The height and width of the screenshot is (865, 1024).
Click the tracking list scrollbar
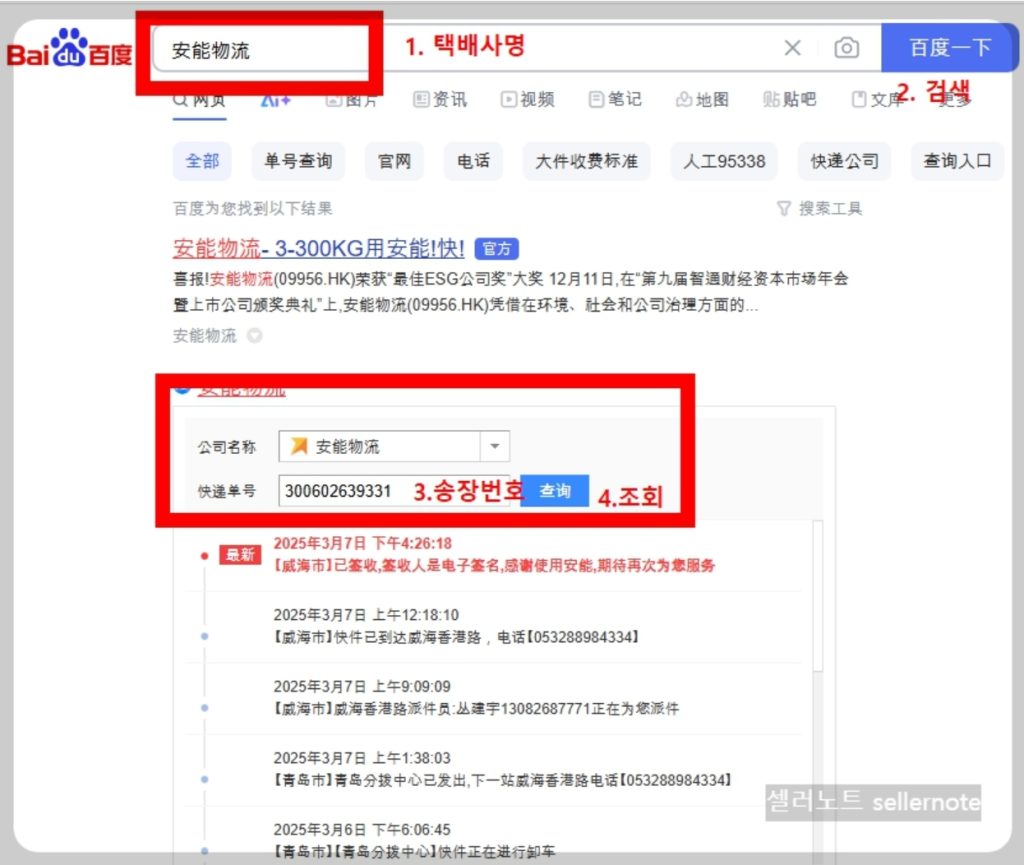(x=818, y=595)
